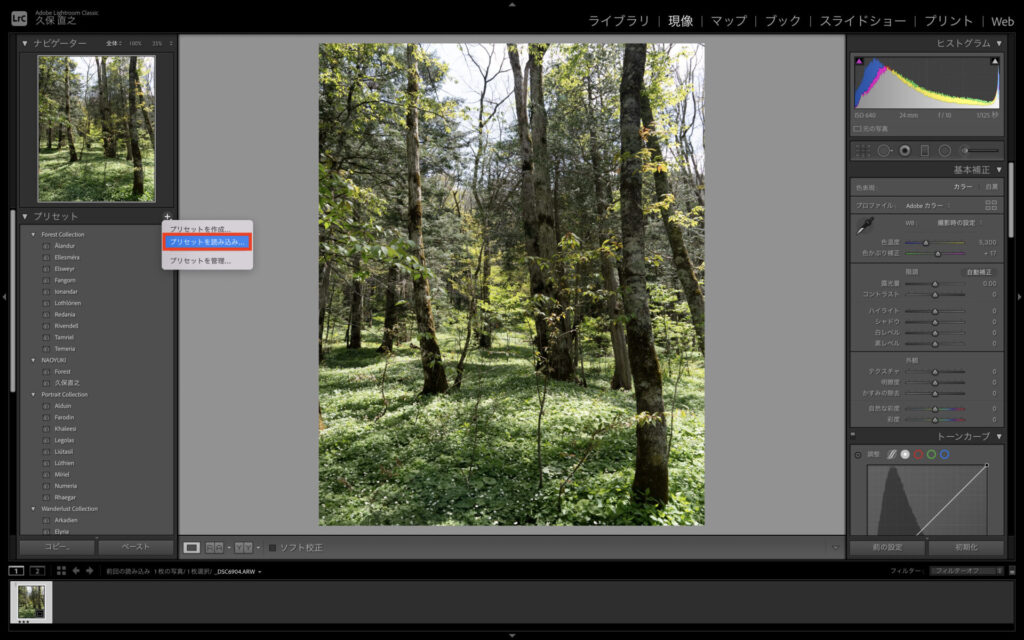Hide the right panel with the edge arrow

pyautogui.click(x=1019, y=296)
